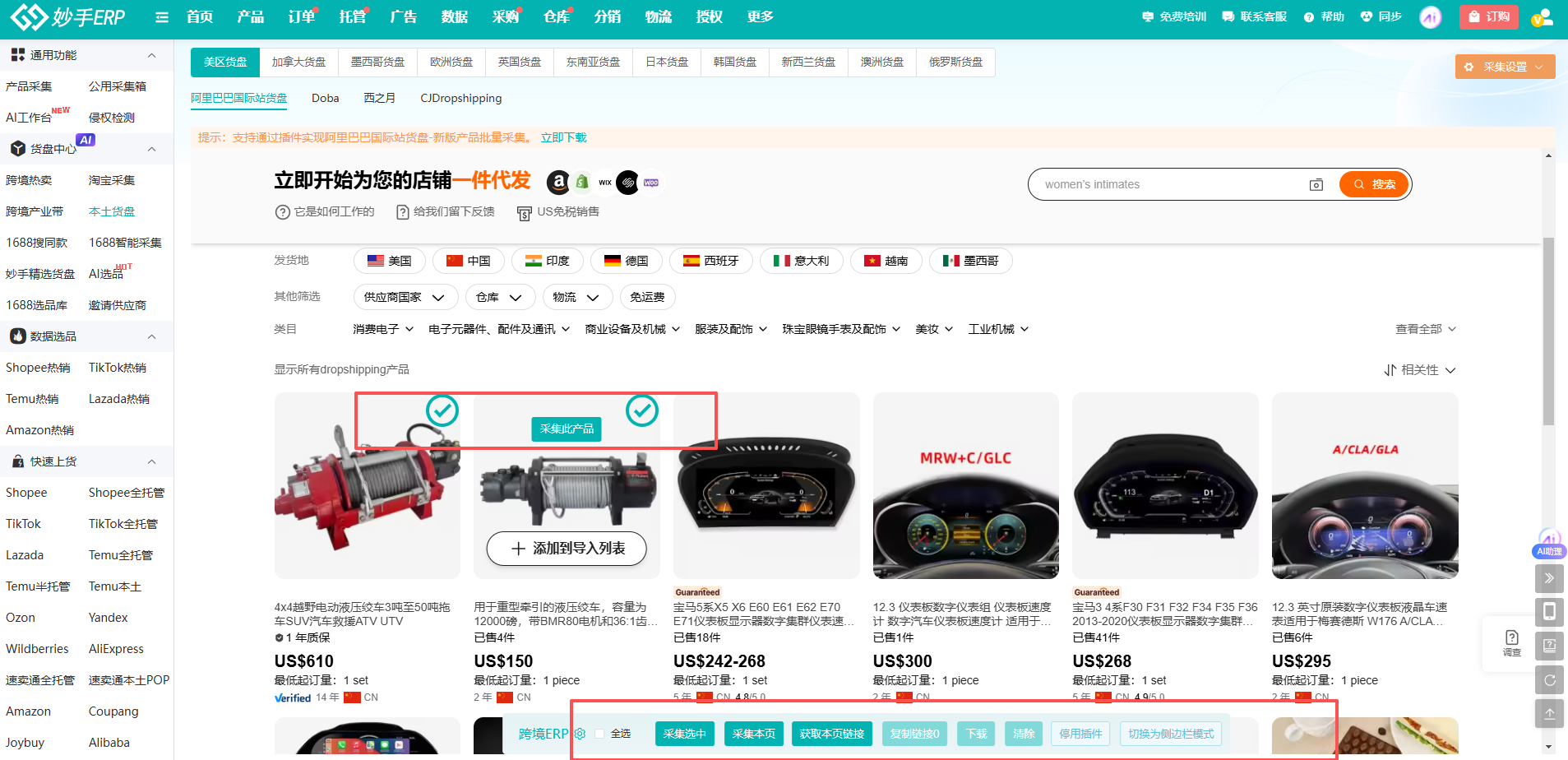Open the round AI assistant icon in header
The image size is (1568, 760).
[x=1431, y=16]
